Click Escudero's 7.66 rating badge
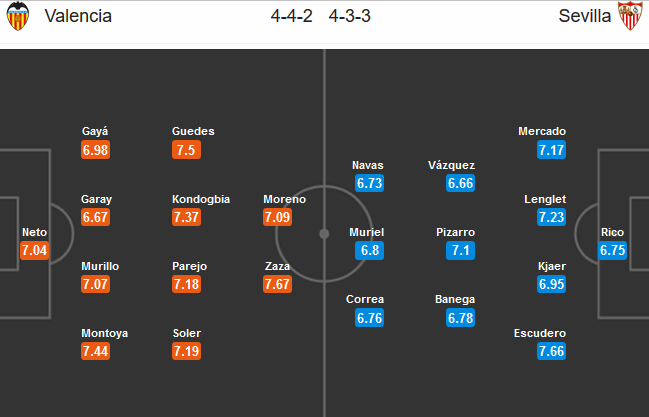The image size is (649, 417). 551,351
